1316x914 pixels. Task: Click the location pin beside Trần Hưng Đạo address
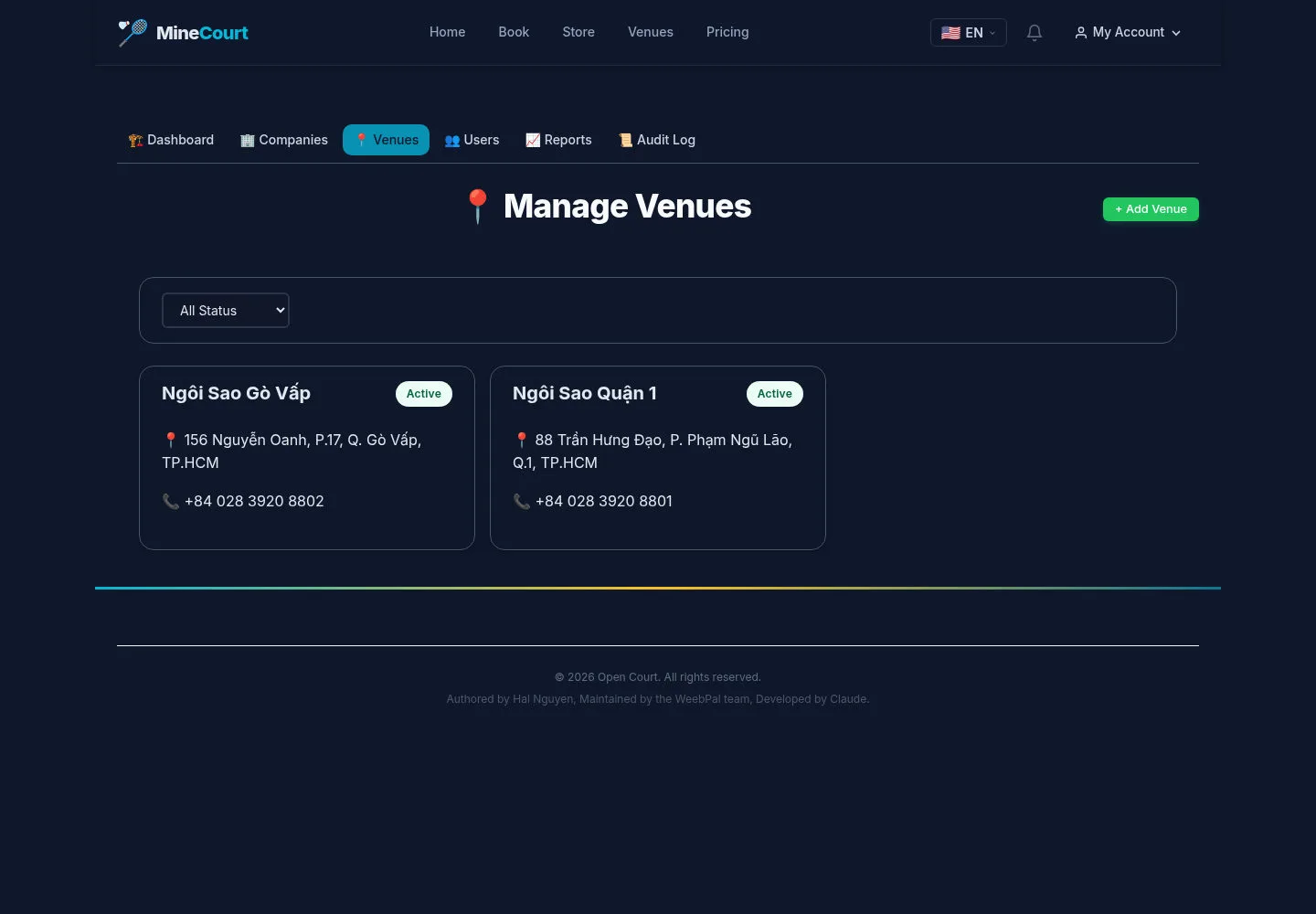522,440
